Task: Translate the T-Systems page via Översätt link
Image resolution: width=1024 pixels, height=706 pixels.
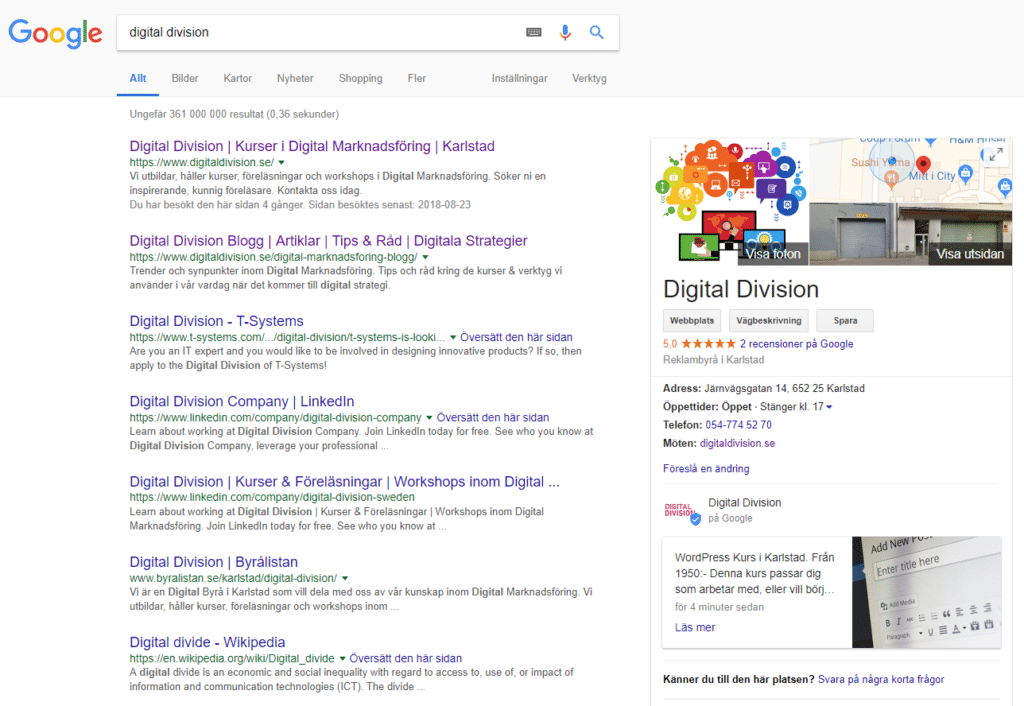Action: click(516, 337)
